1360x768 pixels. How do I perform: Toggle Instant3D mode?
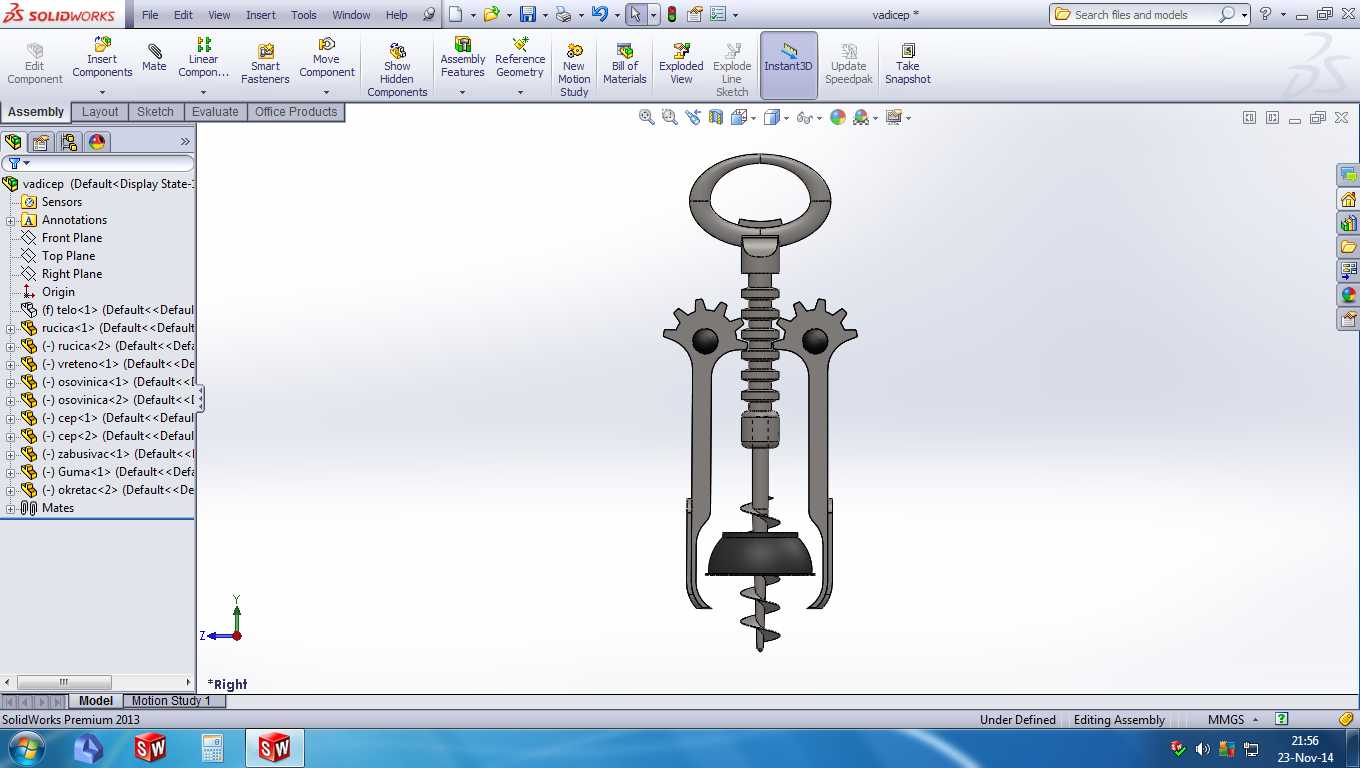tap(788, 65)
